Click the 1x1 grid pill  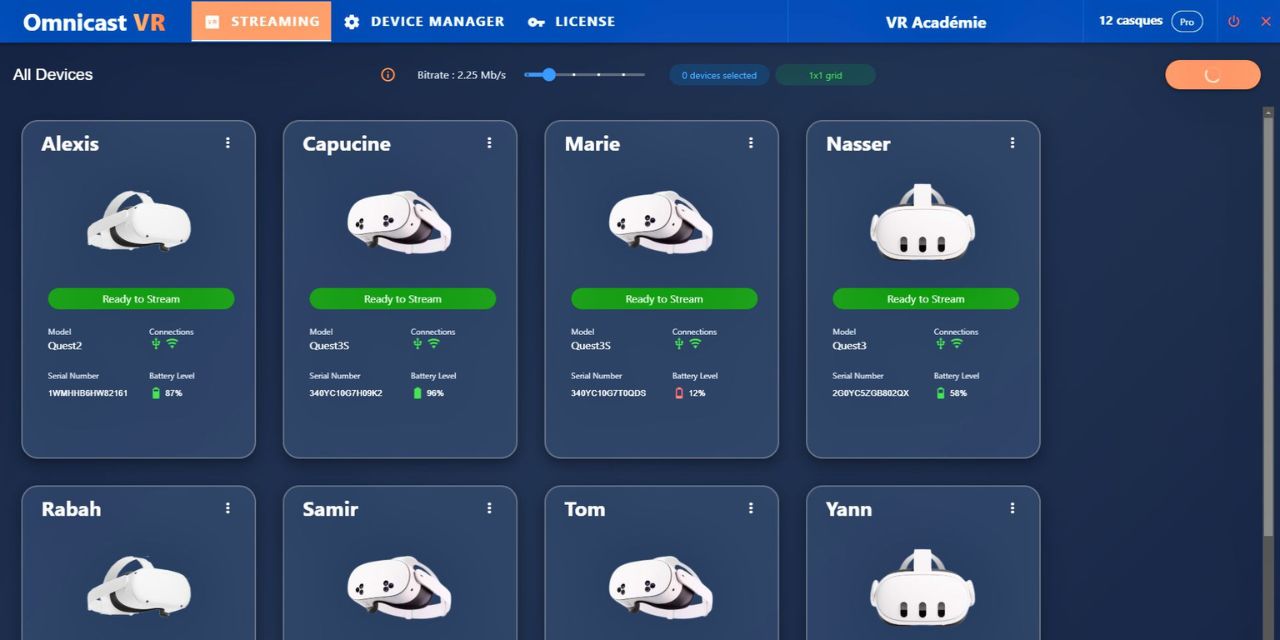point(825,74)
